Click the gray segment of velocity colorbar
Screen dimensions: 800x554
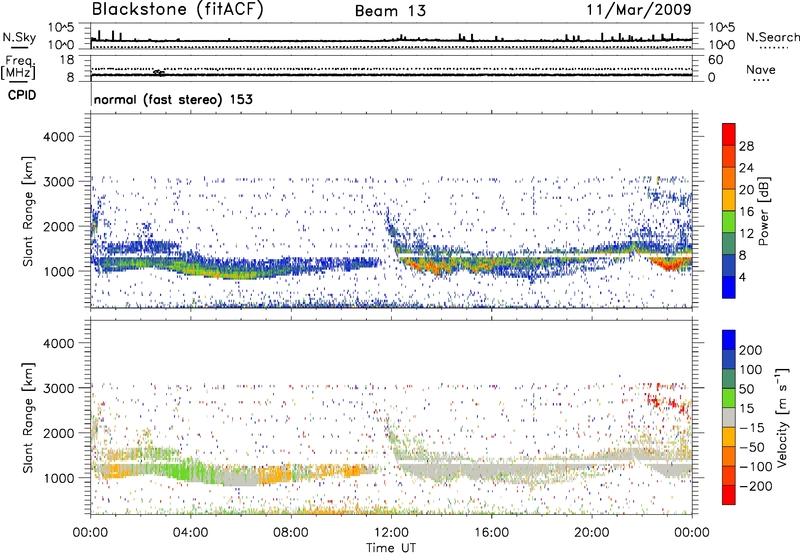(729, 417)
